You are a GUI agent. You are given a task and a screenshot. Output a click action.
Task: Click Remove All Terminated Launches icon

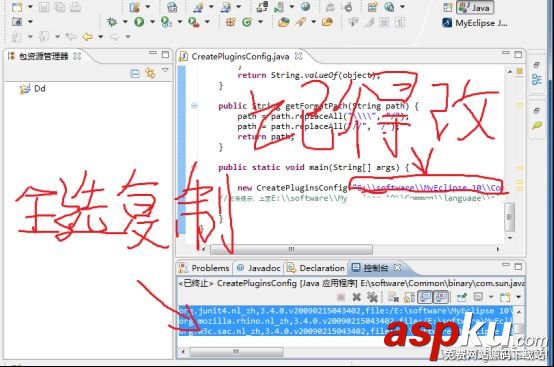coord(372,297)
